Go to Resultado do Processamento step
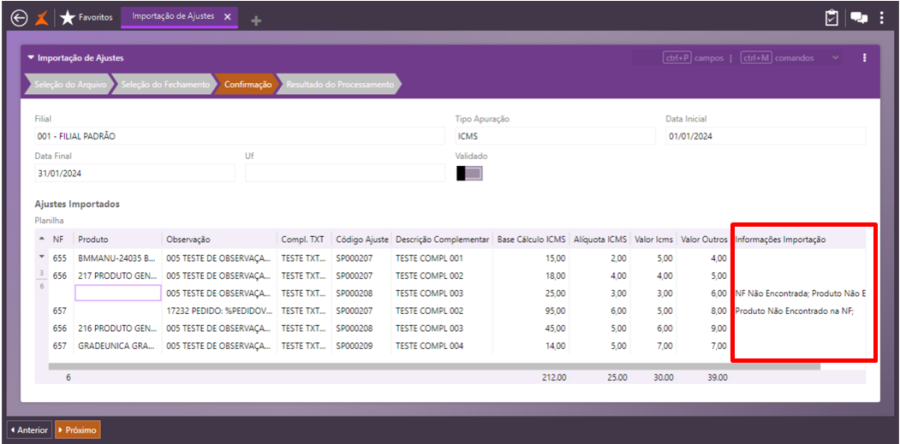Screen dimensions: 900x444 [x=339, y=85]
